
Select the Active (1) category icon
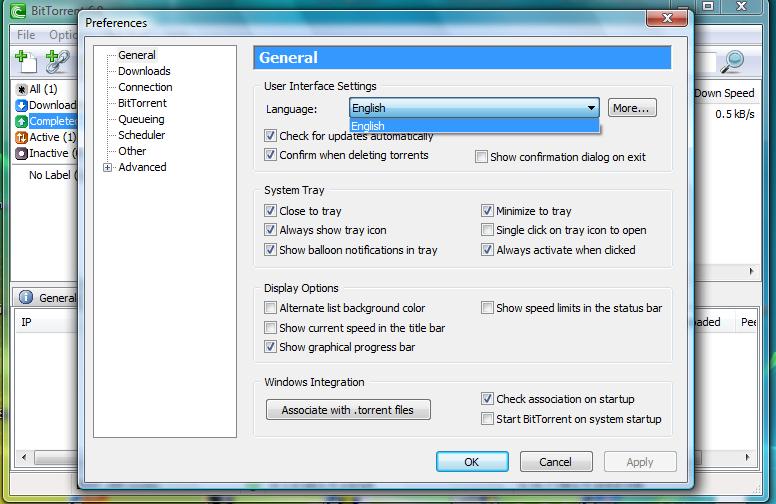tap(21, 137)
